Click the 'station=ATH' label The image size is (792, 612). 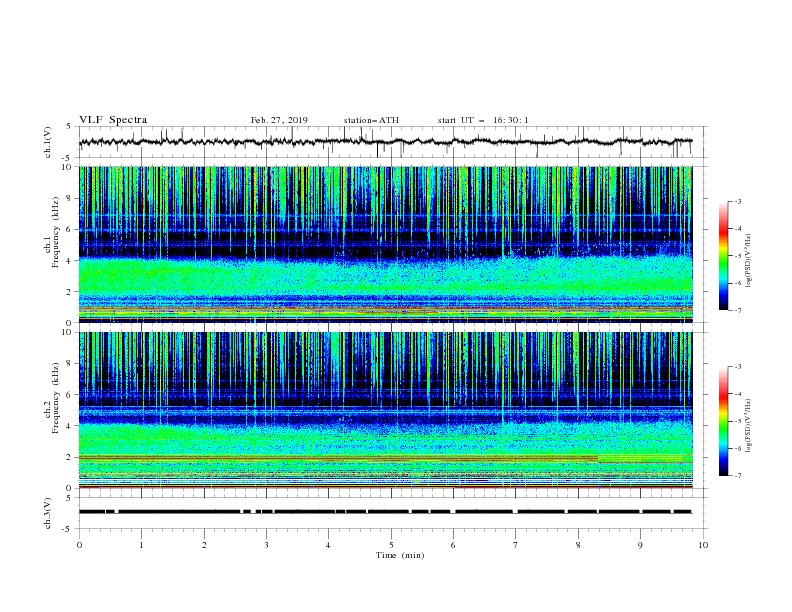tap(371, 120)
